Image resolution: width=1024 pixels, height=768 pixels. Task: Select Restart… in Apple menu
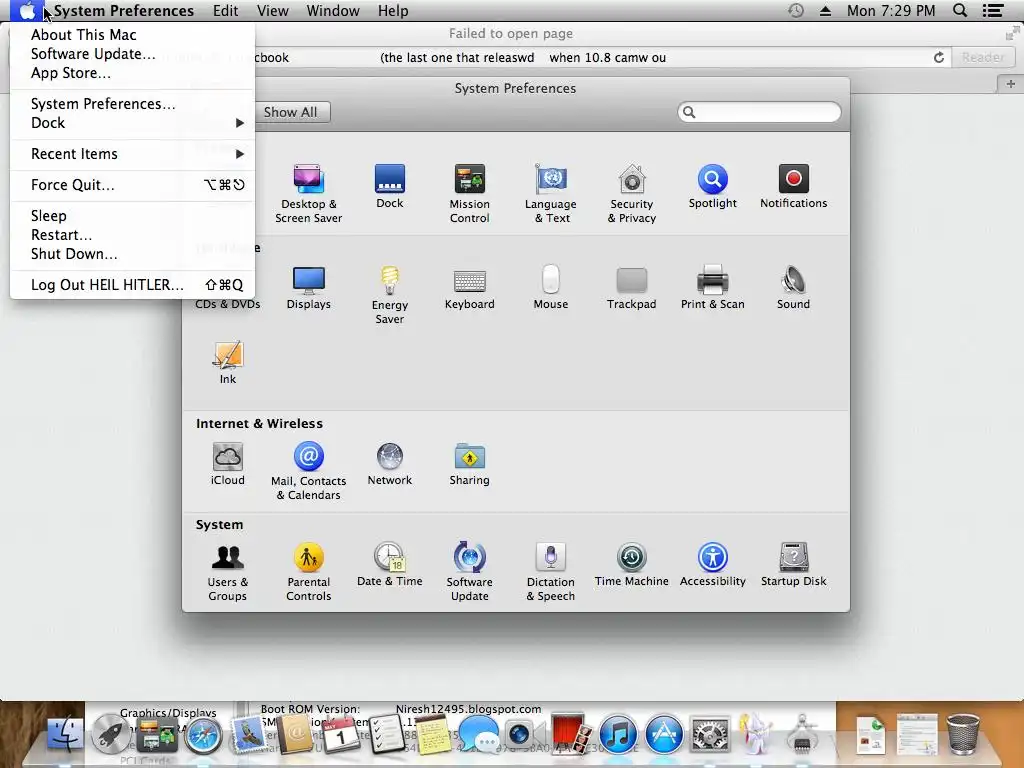(x=132, y=234)
